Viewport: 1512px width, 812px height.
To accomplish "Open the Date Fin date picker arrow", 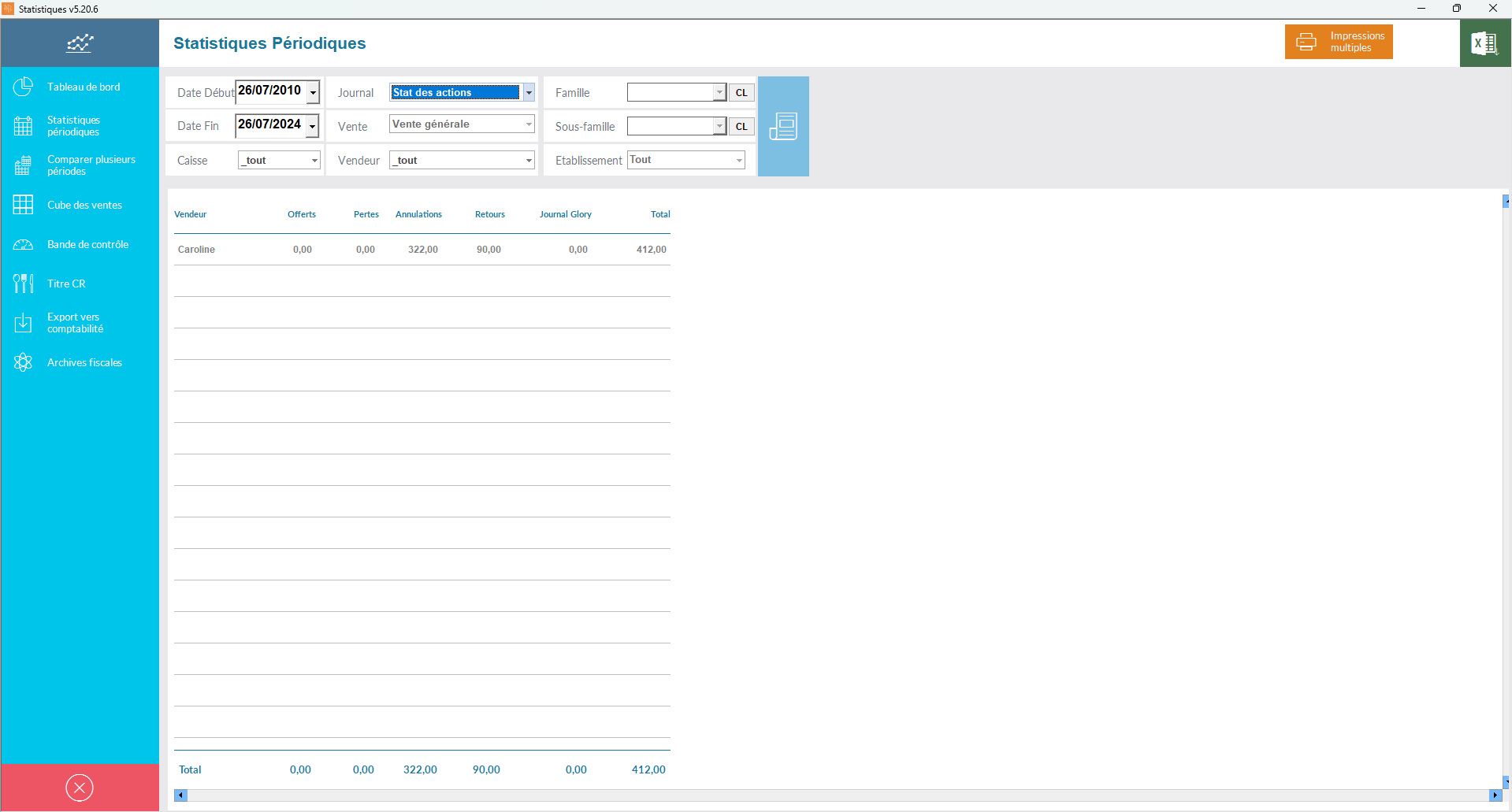I will click(x=313, y=126).
